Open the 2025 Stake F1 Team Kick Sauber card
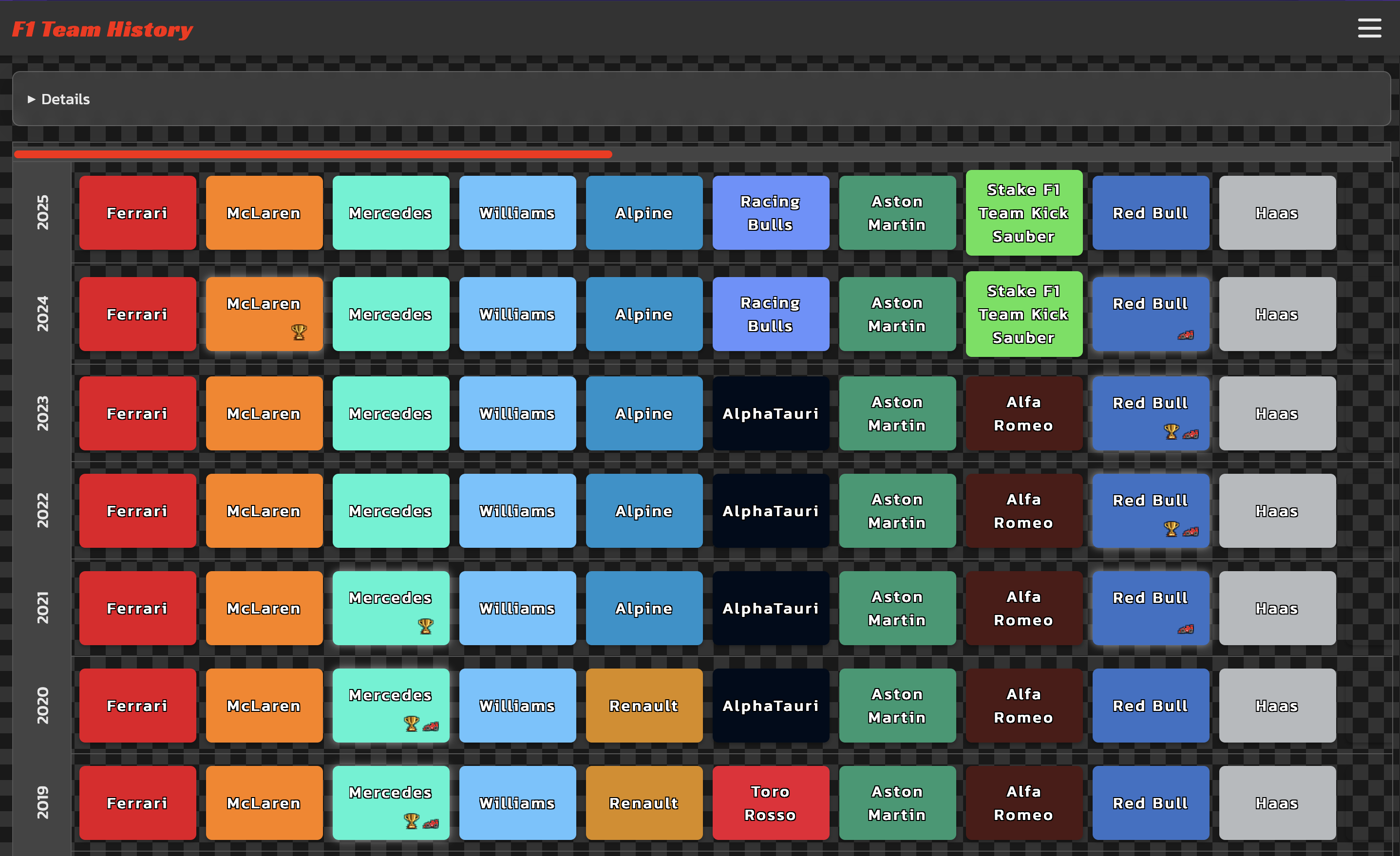Viewport: 1400px width, 856px height. click(x=1024, y=213)
